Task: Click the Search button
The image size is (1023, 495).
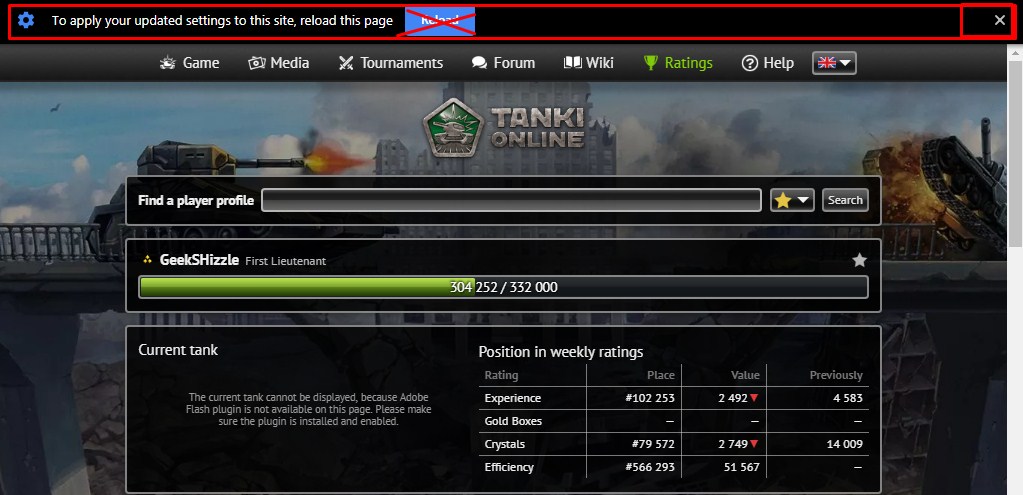Action: [845, 200]
